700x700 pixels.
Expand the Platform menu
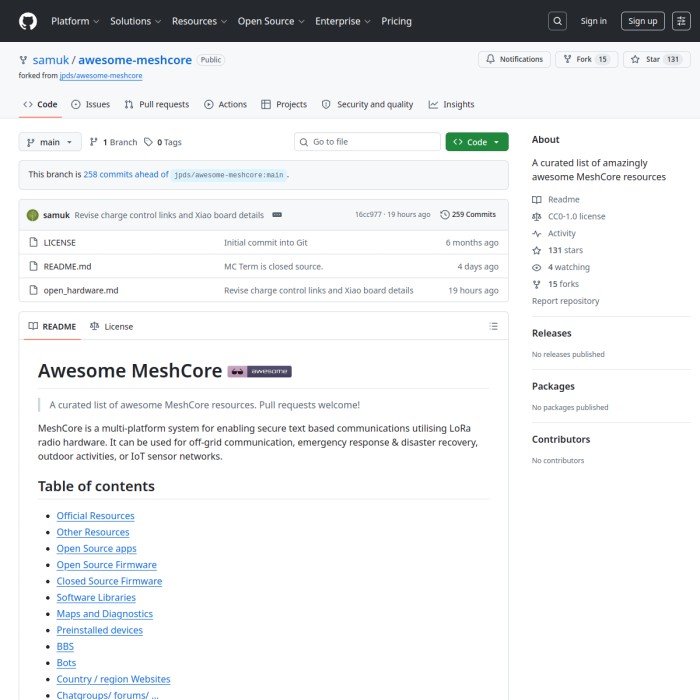(x=75, y=21)
